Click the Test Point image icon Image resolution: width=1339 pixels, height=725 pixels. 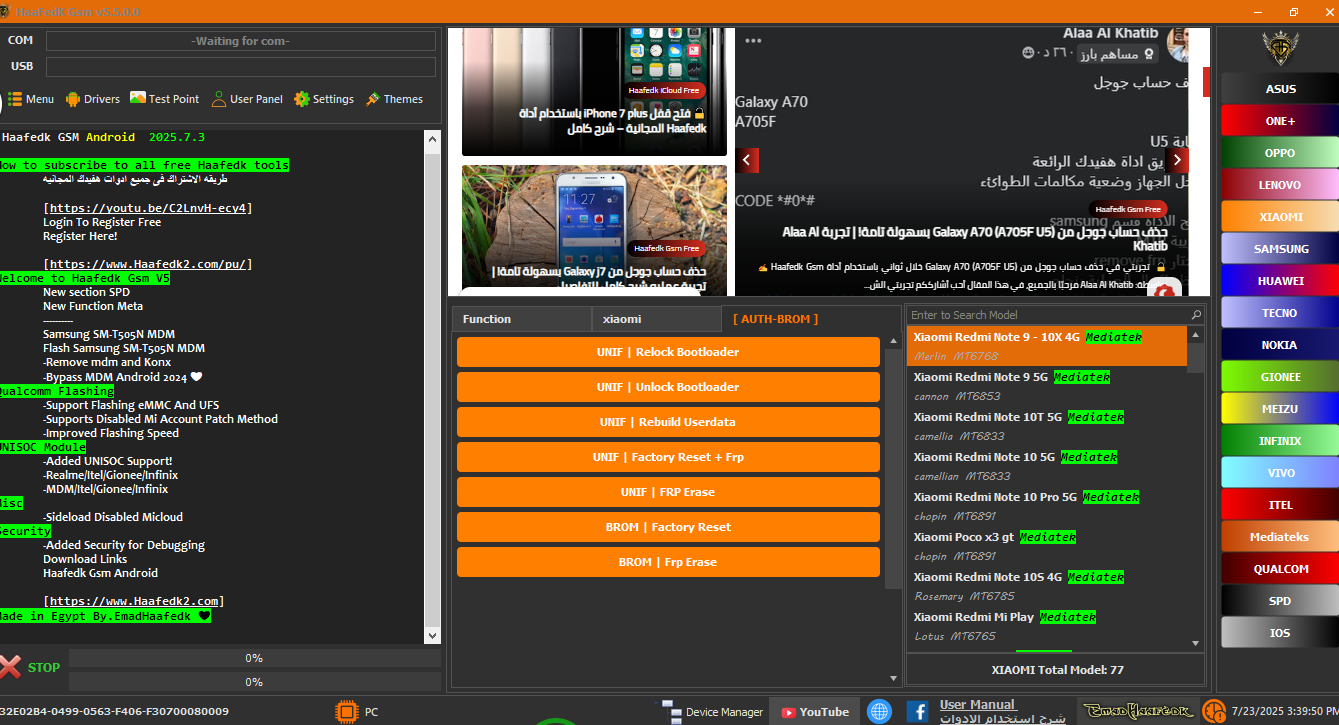click(138, 99)
